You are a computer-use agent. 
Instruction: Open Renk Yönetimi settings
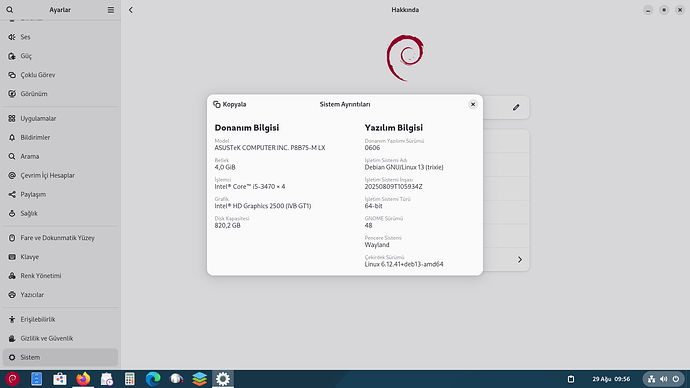pos(60,275)
